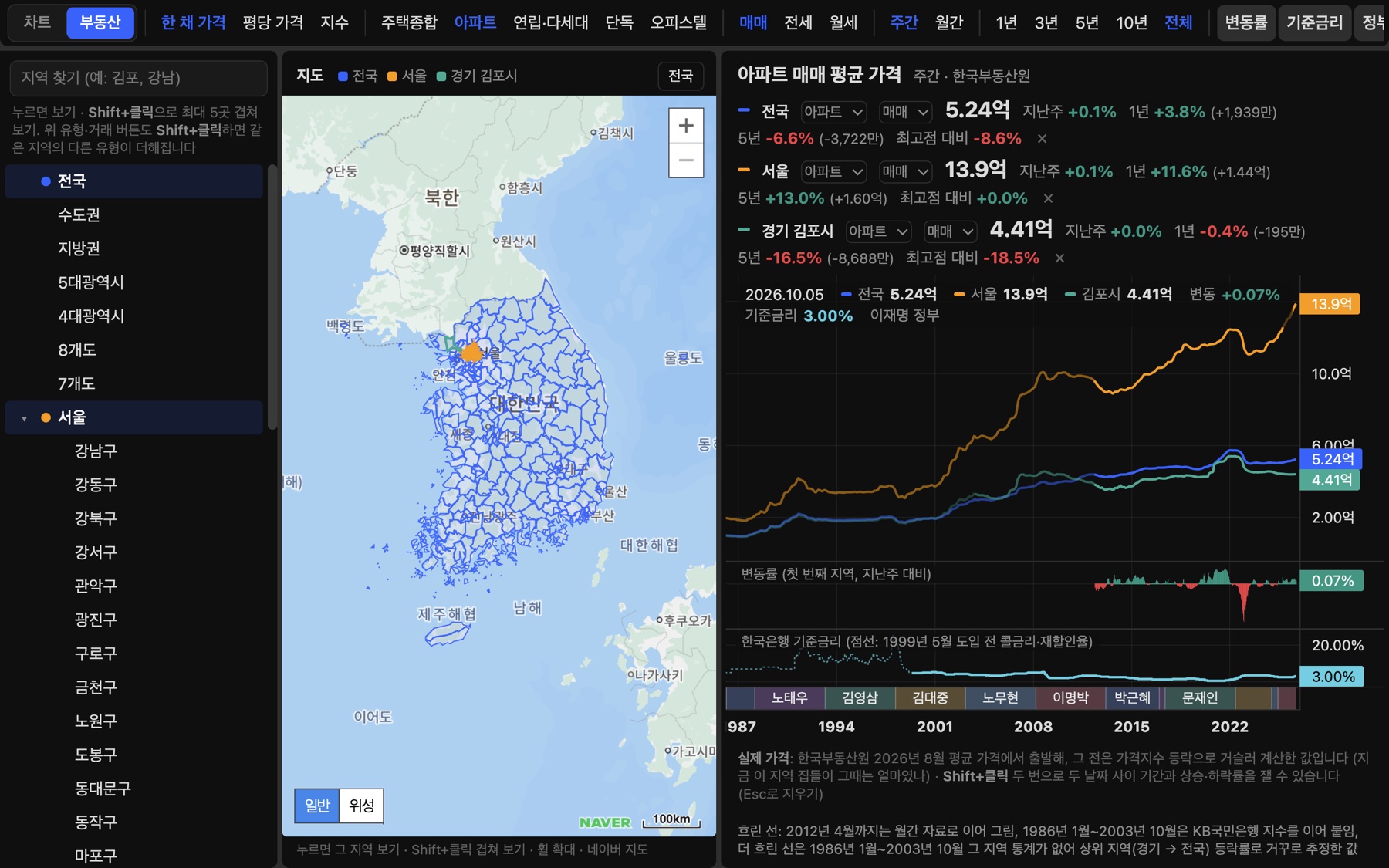Select 강남구 under 서울

click(x=134, y=451)
